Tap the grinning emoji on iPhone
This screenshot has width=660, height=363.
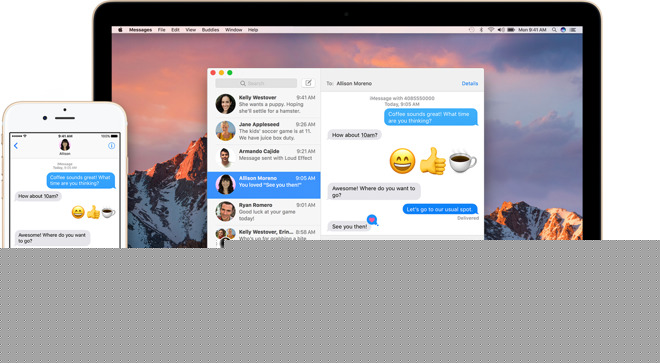point(78,212)
